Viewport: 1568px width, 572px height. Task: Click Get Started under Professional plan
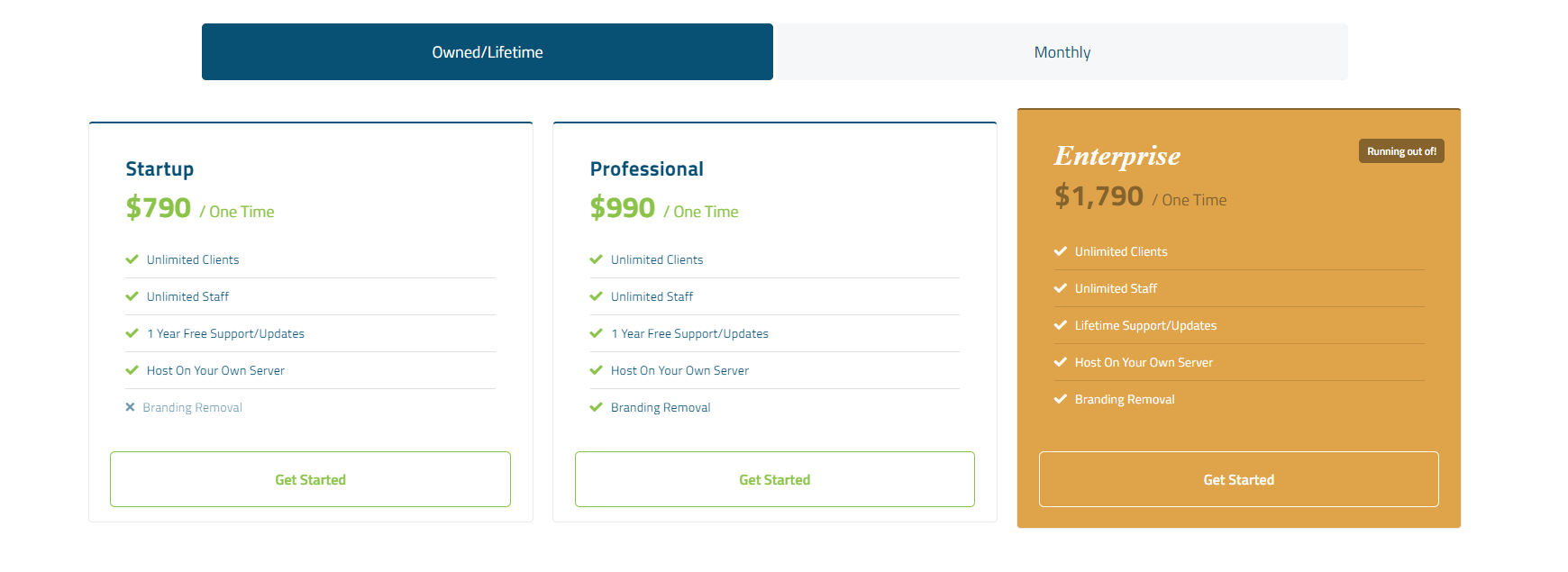(x=774, y=479)
